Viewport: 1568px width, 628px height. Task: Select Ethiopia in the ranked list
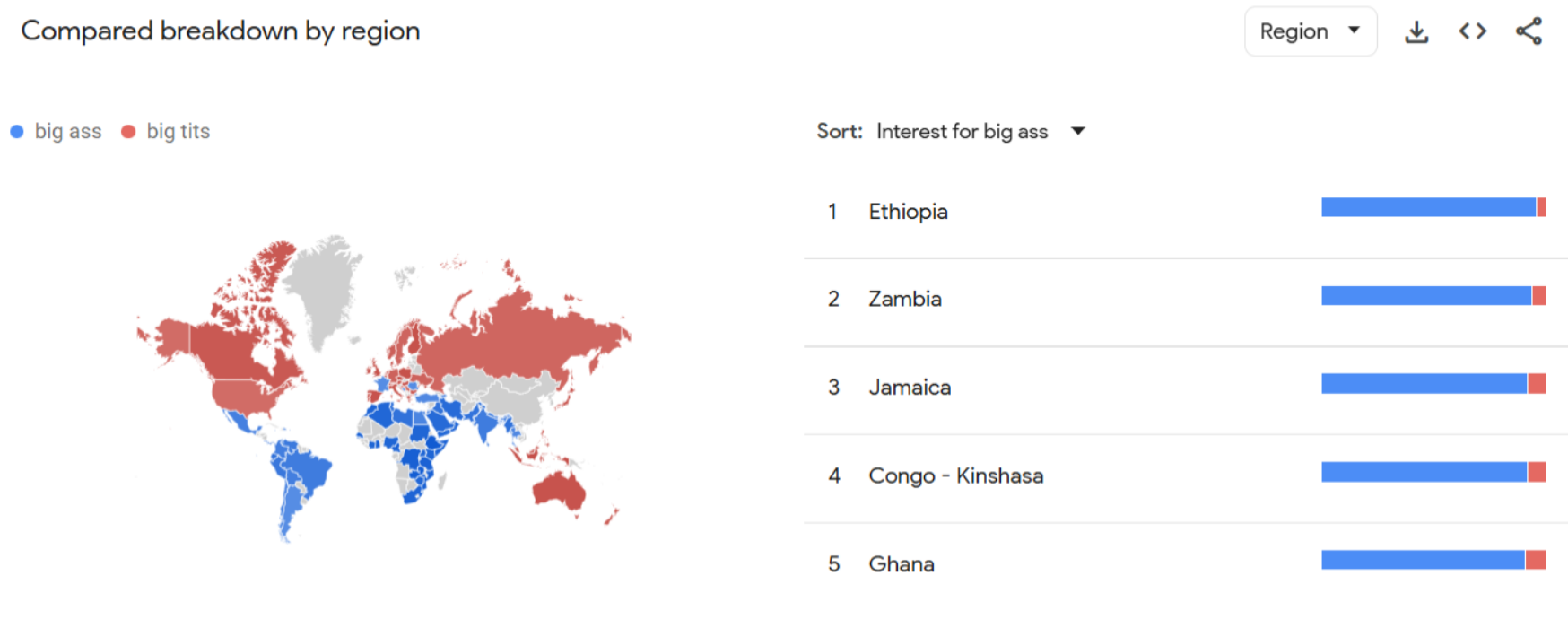point(908,212)
